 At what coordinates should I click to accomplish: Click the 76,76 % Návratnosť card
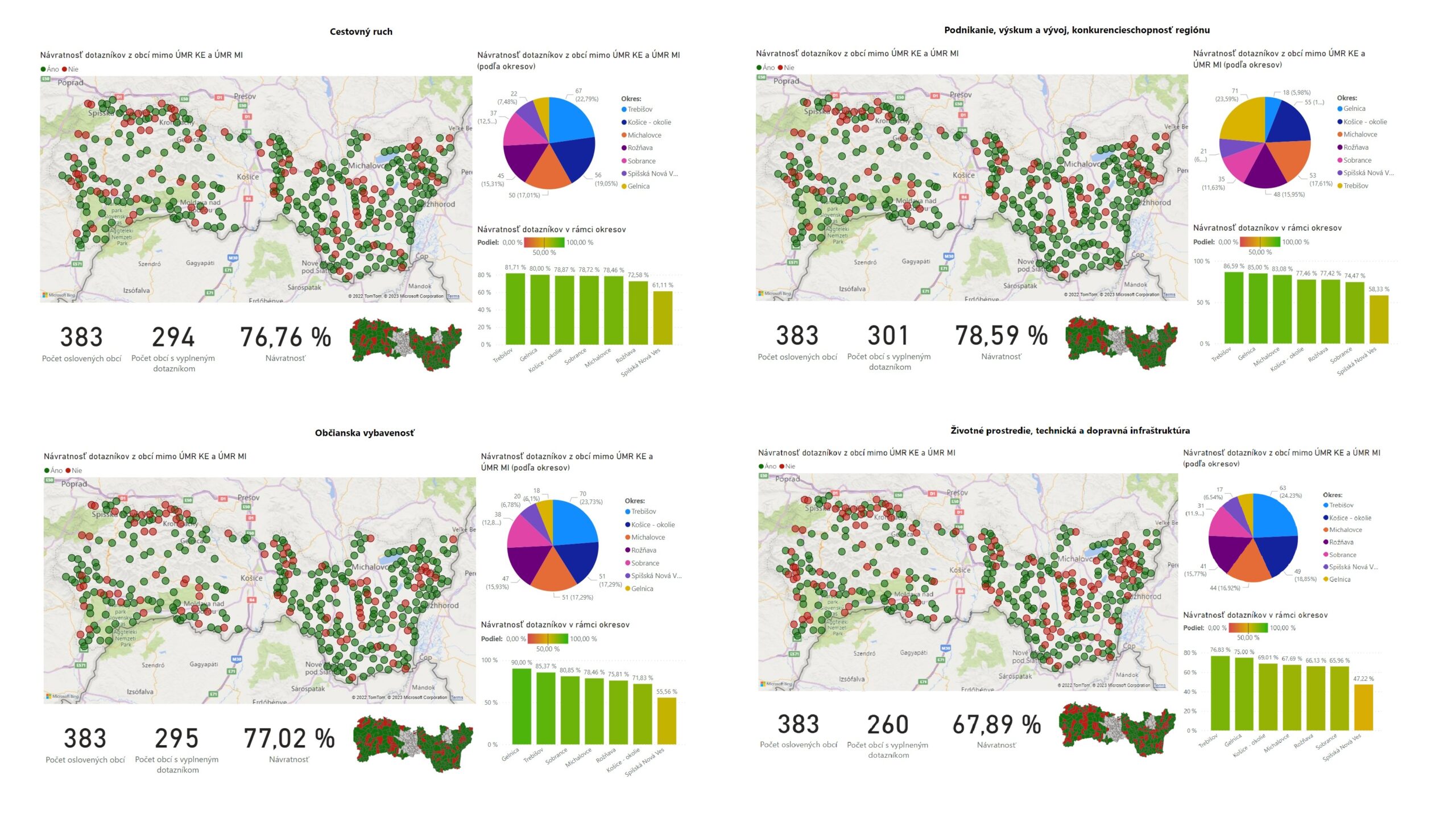[286, 344]
